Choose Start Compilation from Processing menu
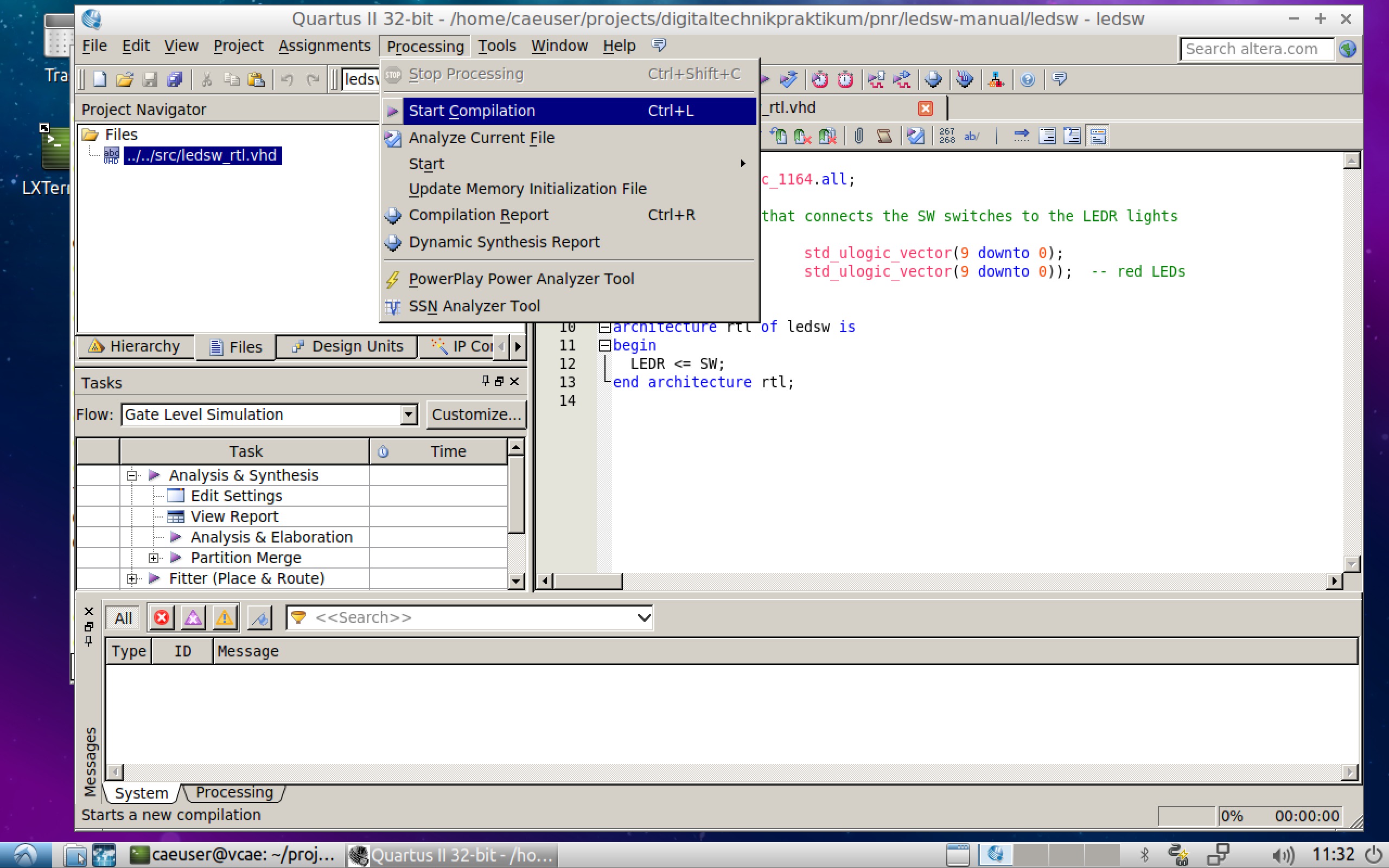 click(568, 111)
